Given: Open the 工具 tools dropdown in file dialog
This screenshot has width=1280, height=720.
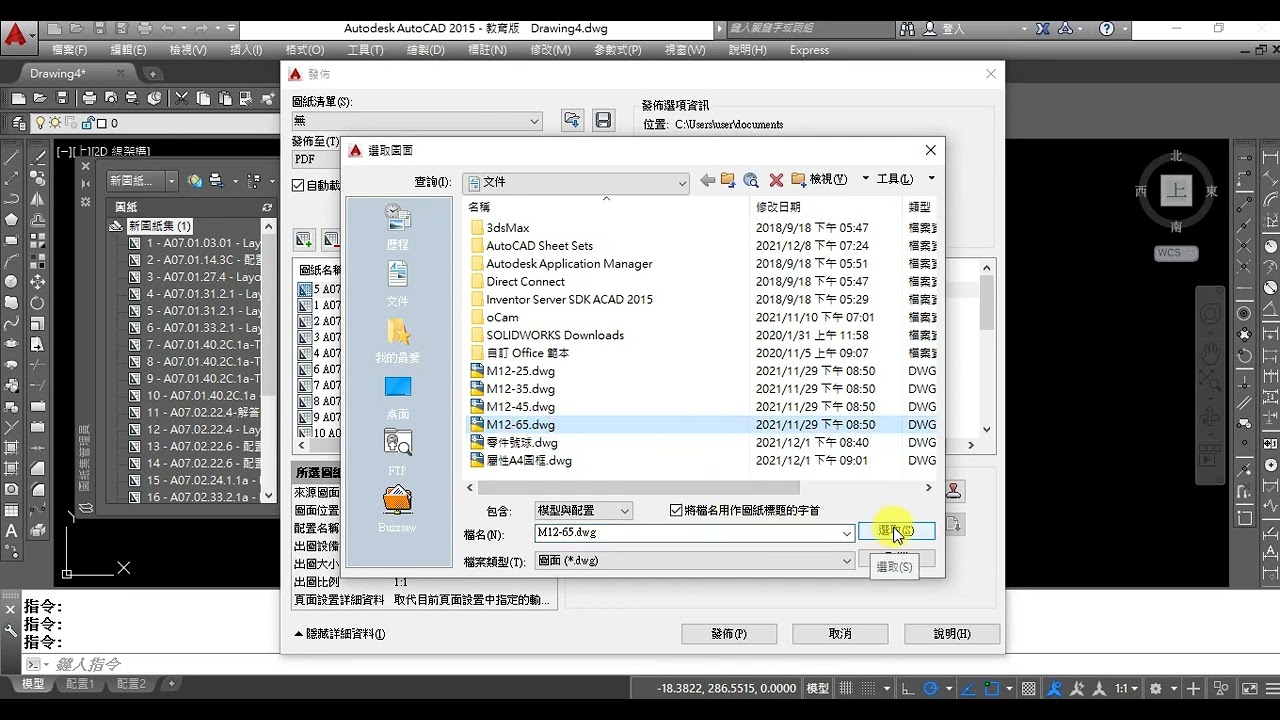Looking at the screenshot, I should pos(931,179).
